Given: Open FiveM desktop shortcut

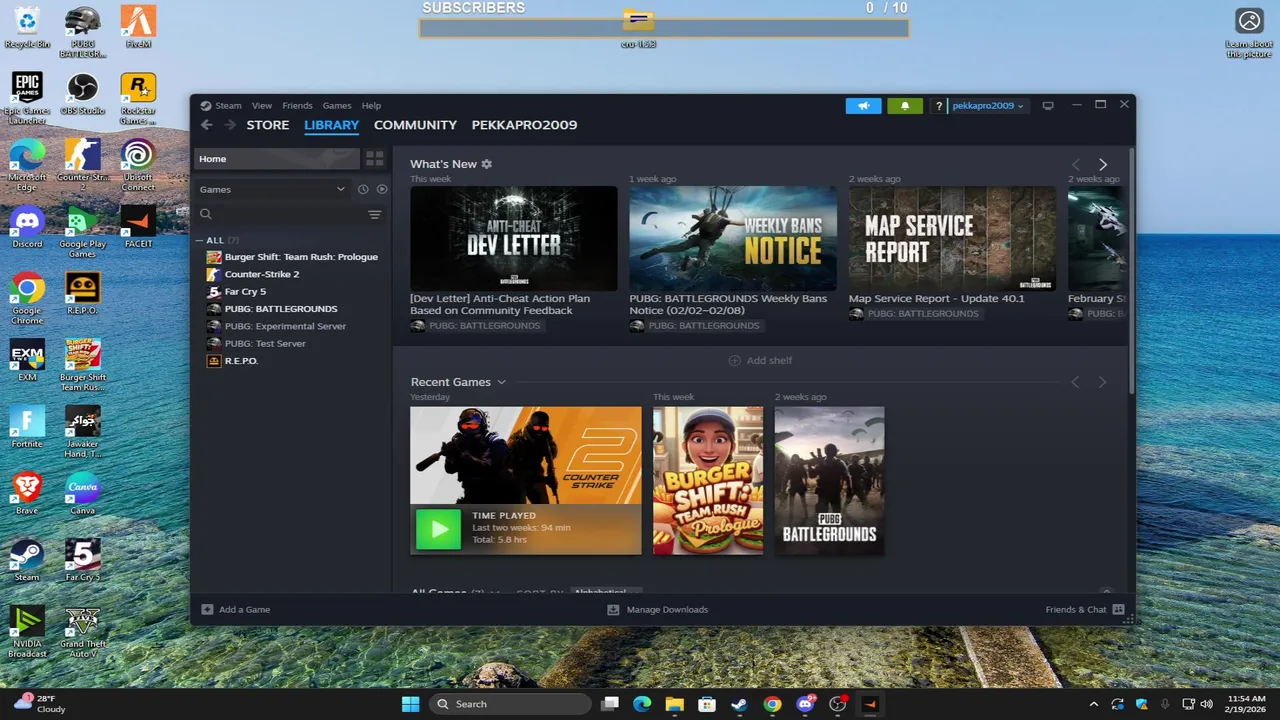Looking at the screenshot, I should pyautogui.click(x=138, y=27).
